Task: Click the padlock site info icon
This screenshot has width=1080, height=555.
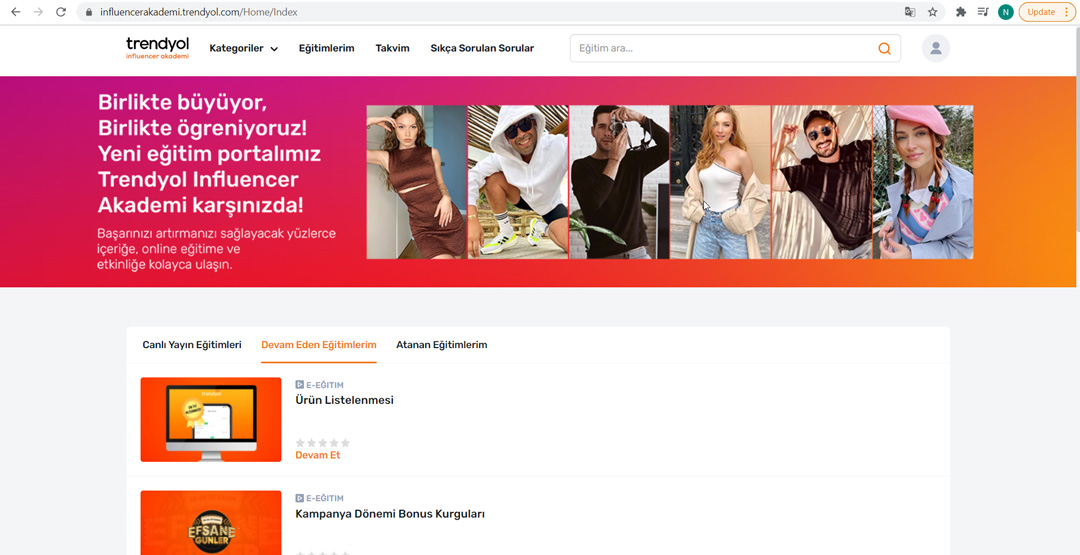Action: click(88, 12)
